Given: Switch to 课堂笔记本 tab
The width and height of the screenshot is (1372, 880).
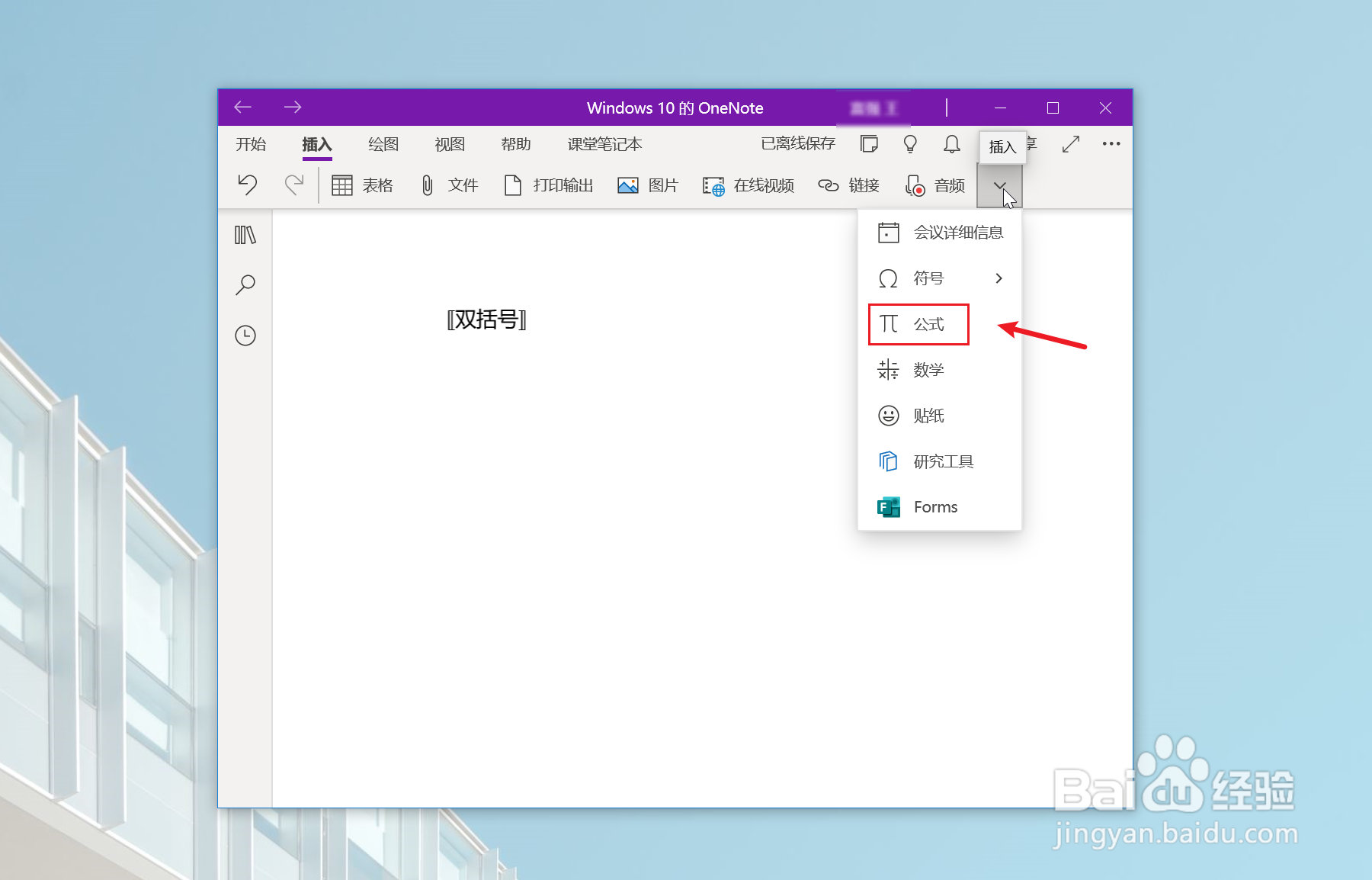Looking at the screenshot, I should pos(604,144).
